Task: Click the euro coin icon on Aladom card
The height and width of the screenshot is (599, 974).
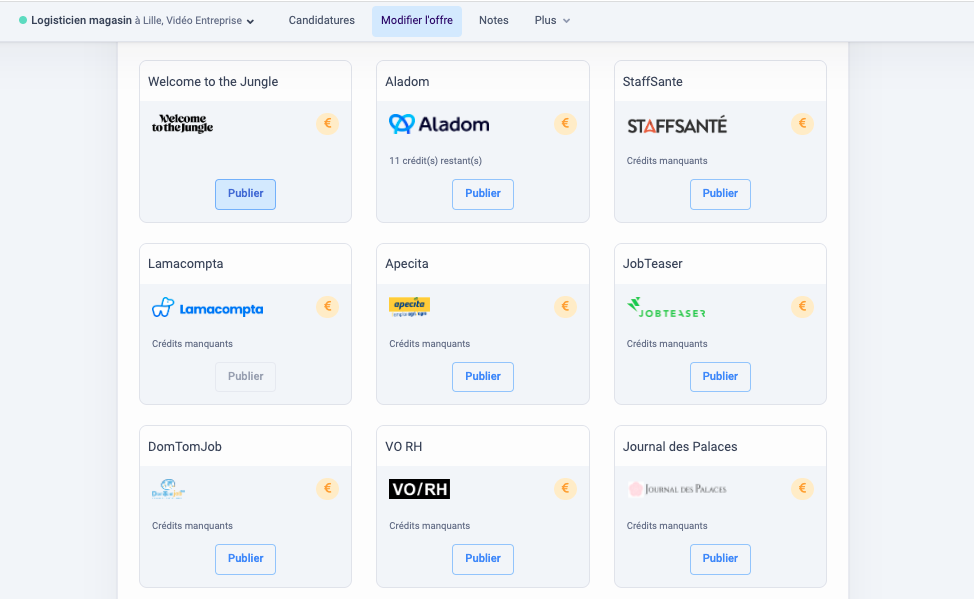Action: (x=565, y=124)
